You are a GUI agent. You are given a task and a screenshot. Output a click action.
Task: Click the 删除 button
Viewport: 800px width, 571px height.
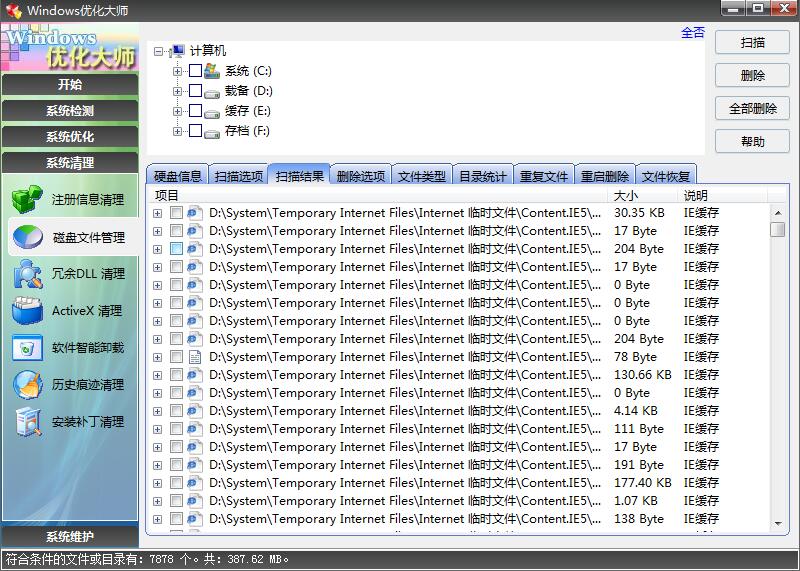[x=753, y=76]
